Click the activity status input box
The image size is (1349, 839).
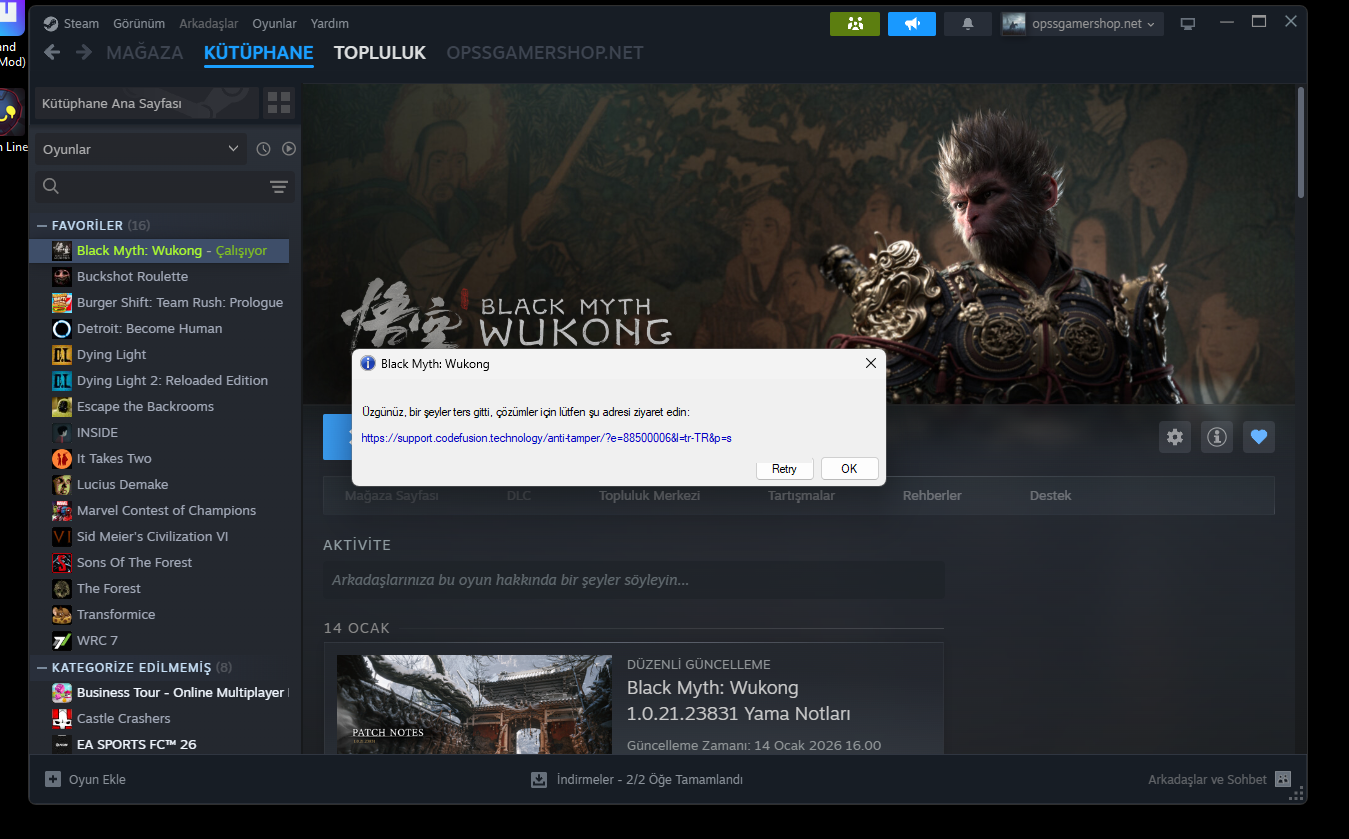(633, 580)
